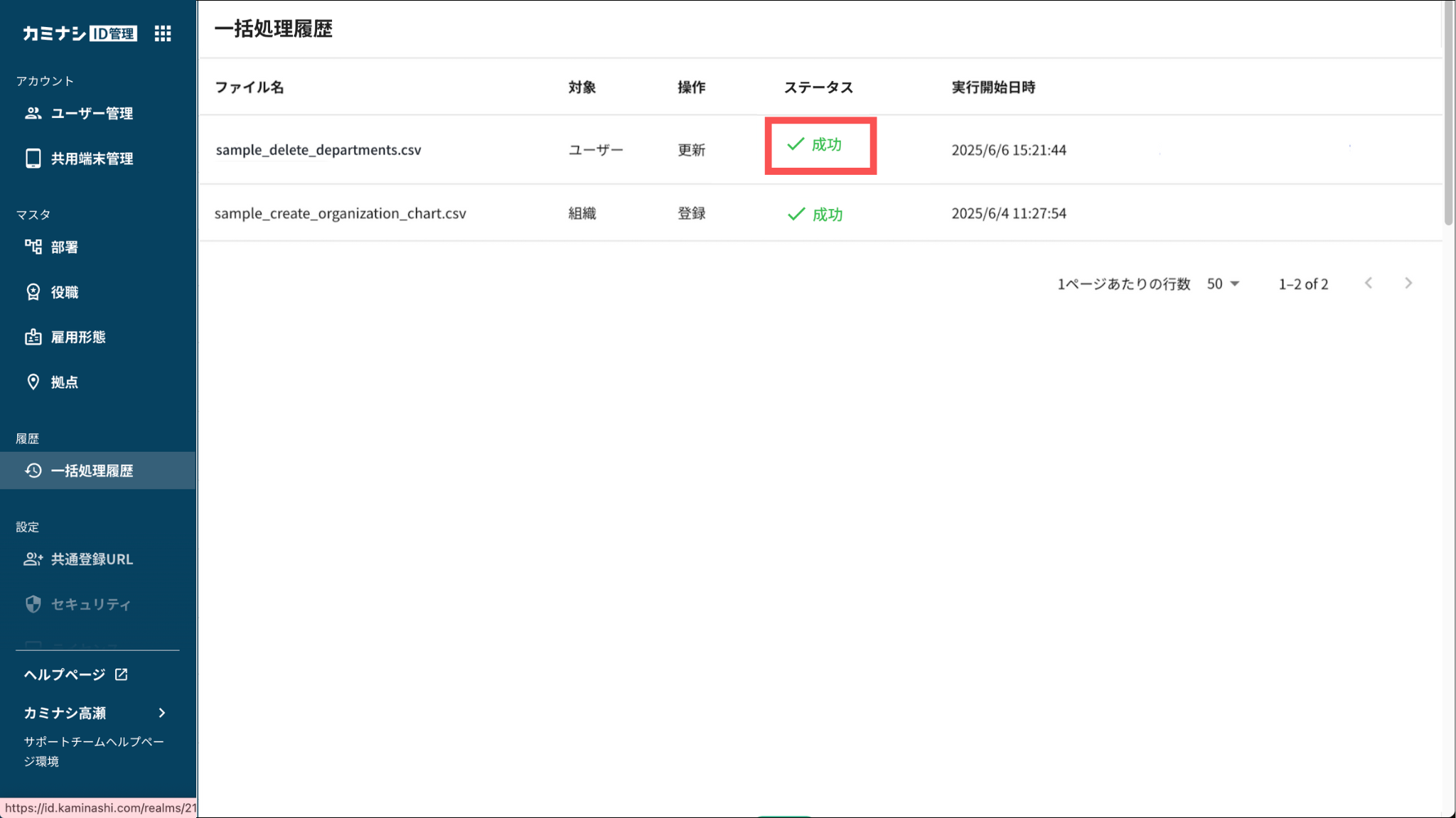The height and width of the screenshot is (818, 1456).
Task: Open the external link icon beside ヘルプページ
Action: click(122, 674)
